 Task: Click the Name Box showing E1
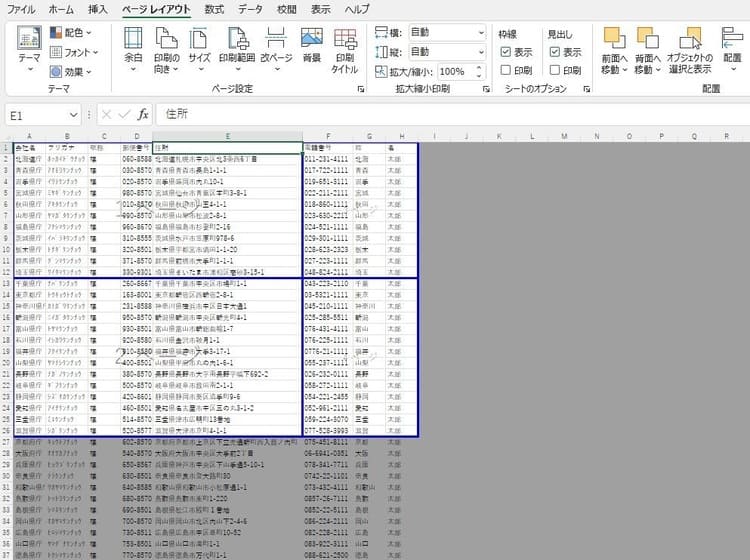coord(37,115)
